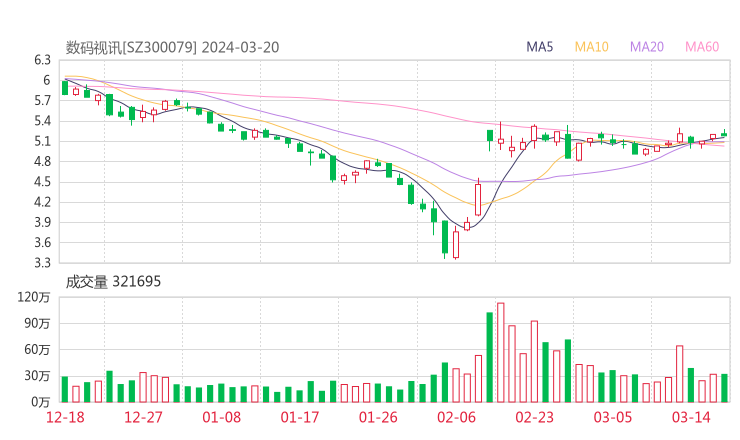Click the 12-18 date axis label
Image resolution: width=740 pixels, height=440 pixels.
(65, 417)
